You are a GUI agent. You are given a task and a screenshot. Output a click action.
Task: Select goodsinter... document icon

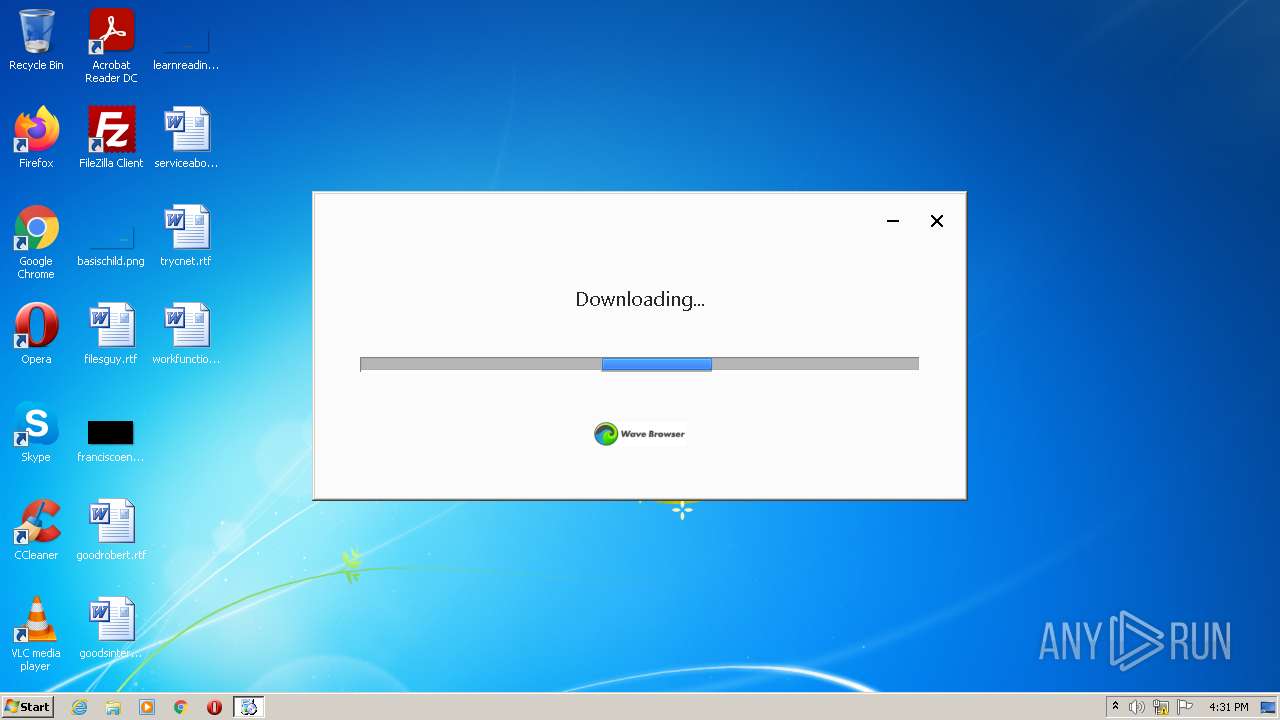(111, 628)
